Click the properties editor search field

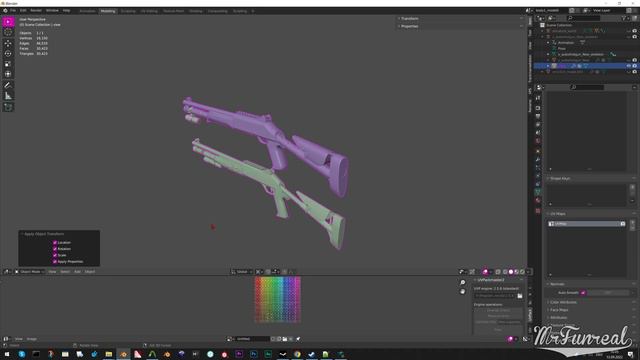pos(587,87)
